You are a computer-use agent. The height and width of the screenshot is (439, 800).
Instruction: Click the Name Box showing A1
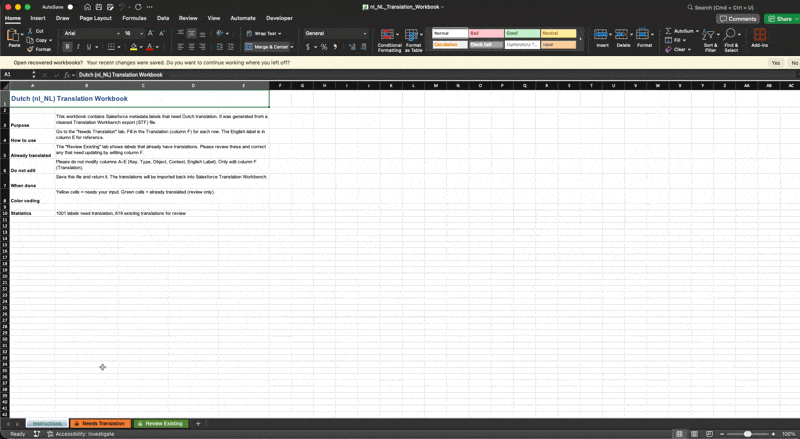(16, 75)
